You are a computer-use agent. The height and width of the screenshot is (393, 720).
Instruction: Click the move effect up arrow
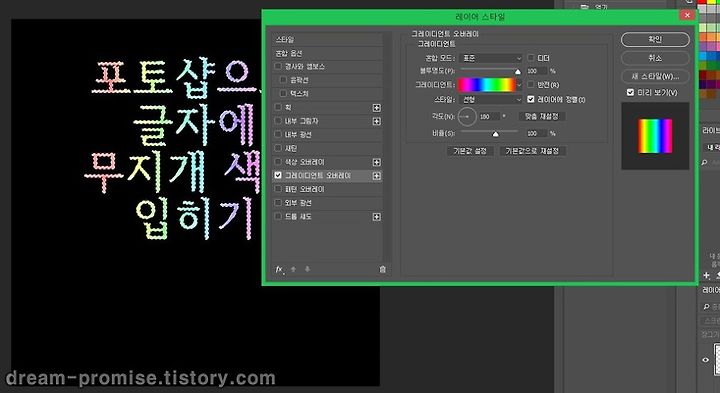point(293,269)
